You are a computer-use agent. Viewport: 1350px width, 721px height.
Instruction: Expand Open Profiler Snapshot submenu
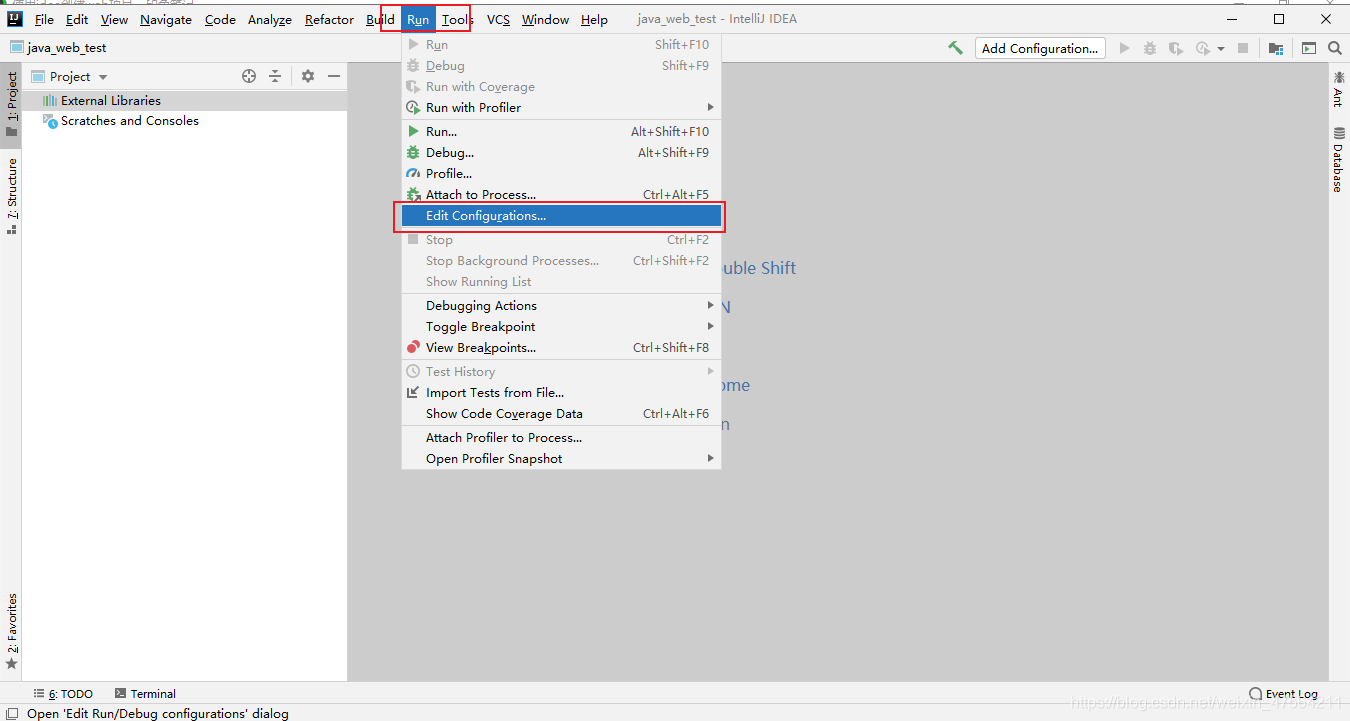(x=561, y=459)
